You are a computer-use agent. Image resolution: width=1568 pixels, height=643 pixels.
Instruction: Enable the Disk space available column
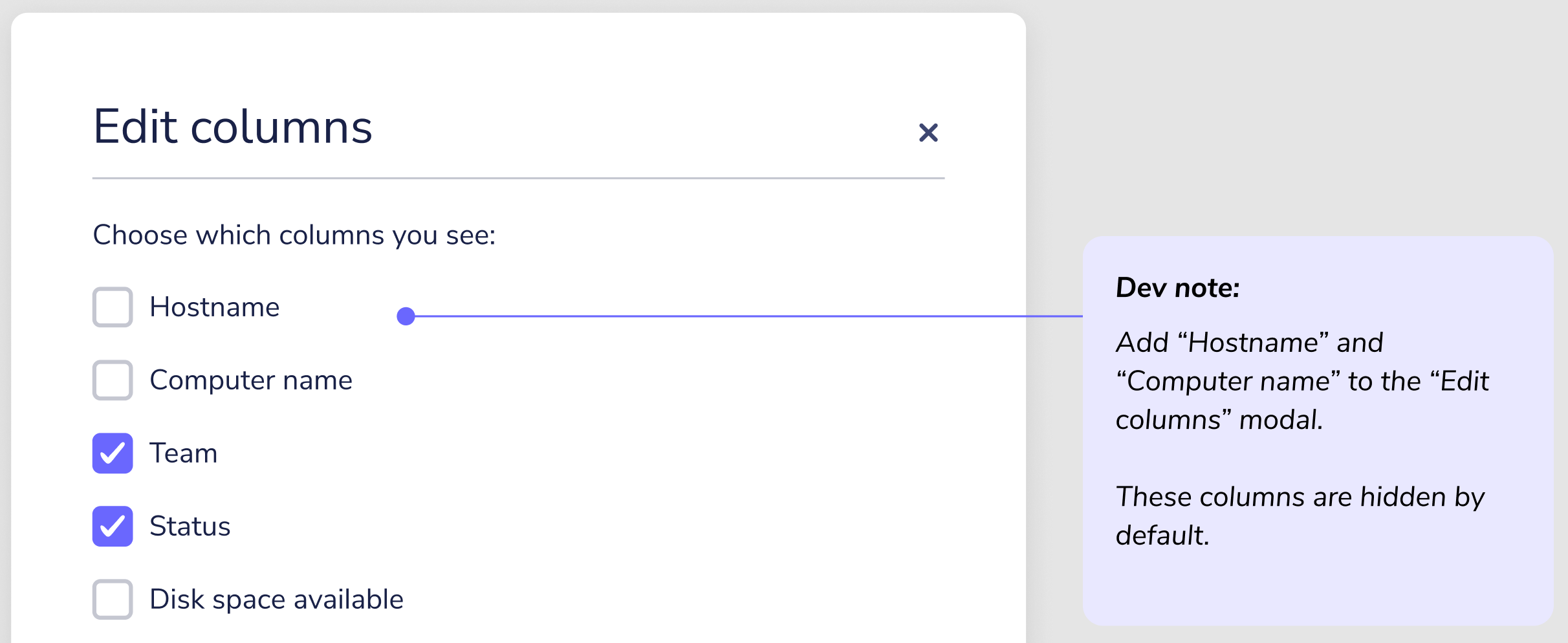pos(112,600)
